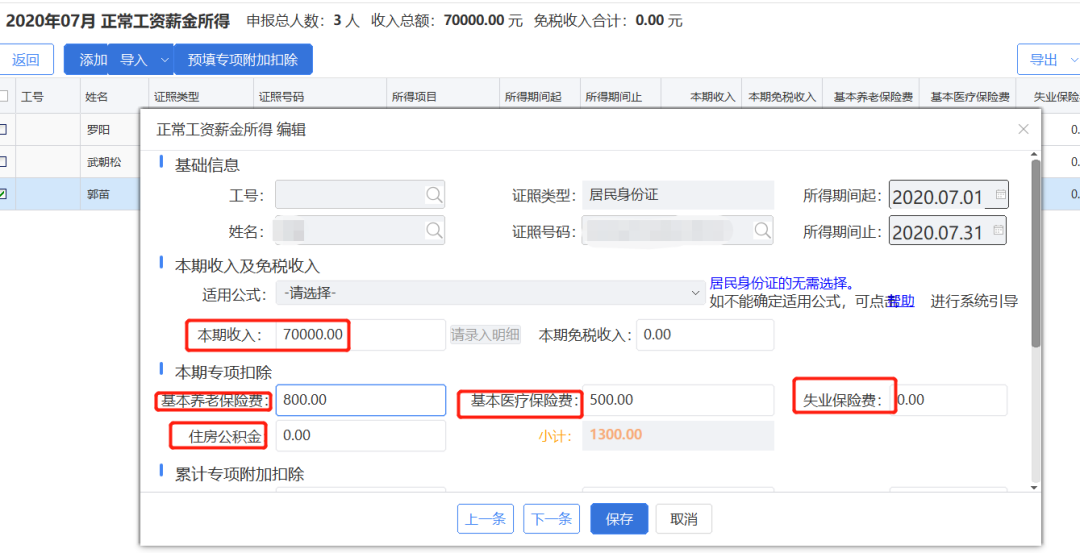
Task: Click the 本期收入 input field
Action: (x=360, y=335)
